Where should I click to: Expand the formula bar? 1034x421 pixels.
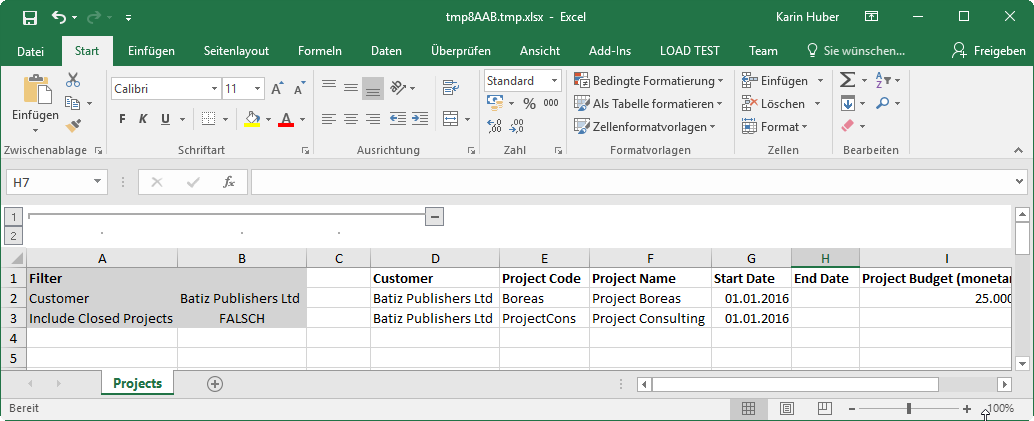[x=1021, y=181]
